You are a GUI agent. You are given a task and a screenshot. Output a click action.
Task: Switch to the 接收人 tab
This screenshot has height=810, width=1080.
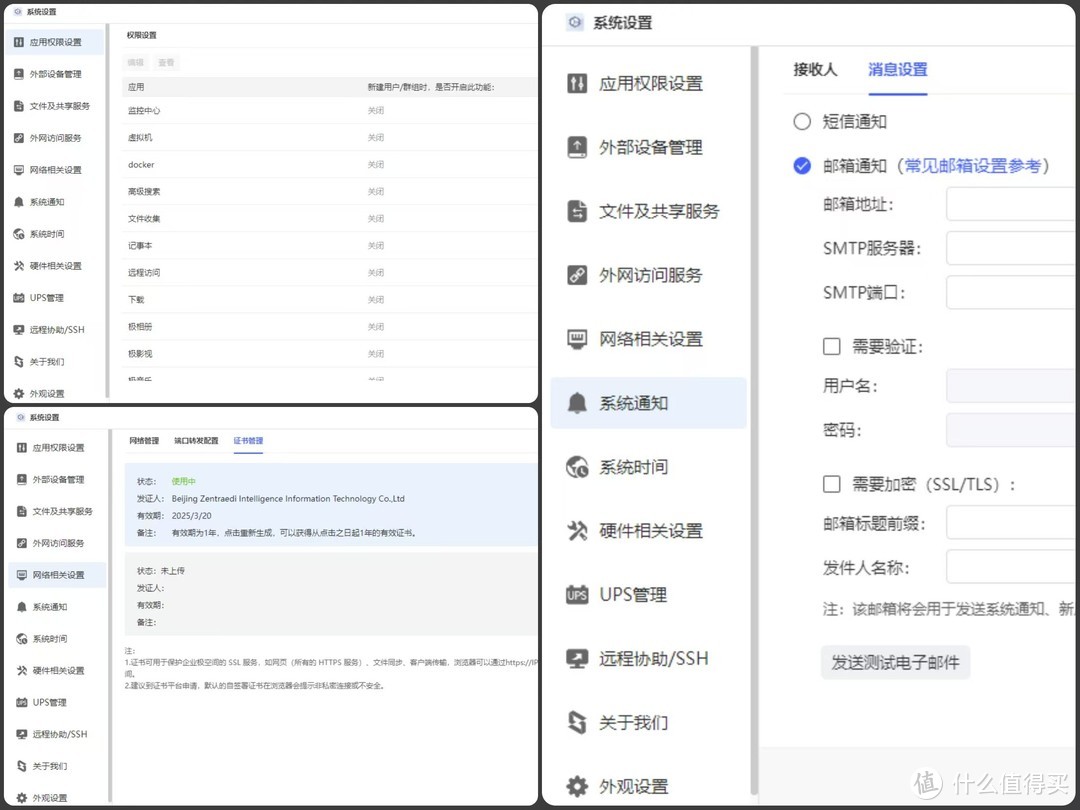815,70
